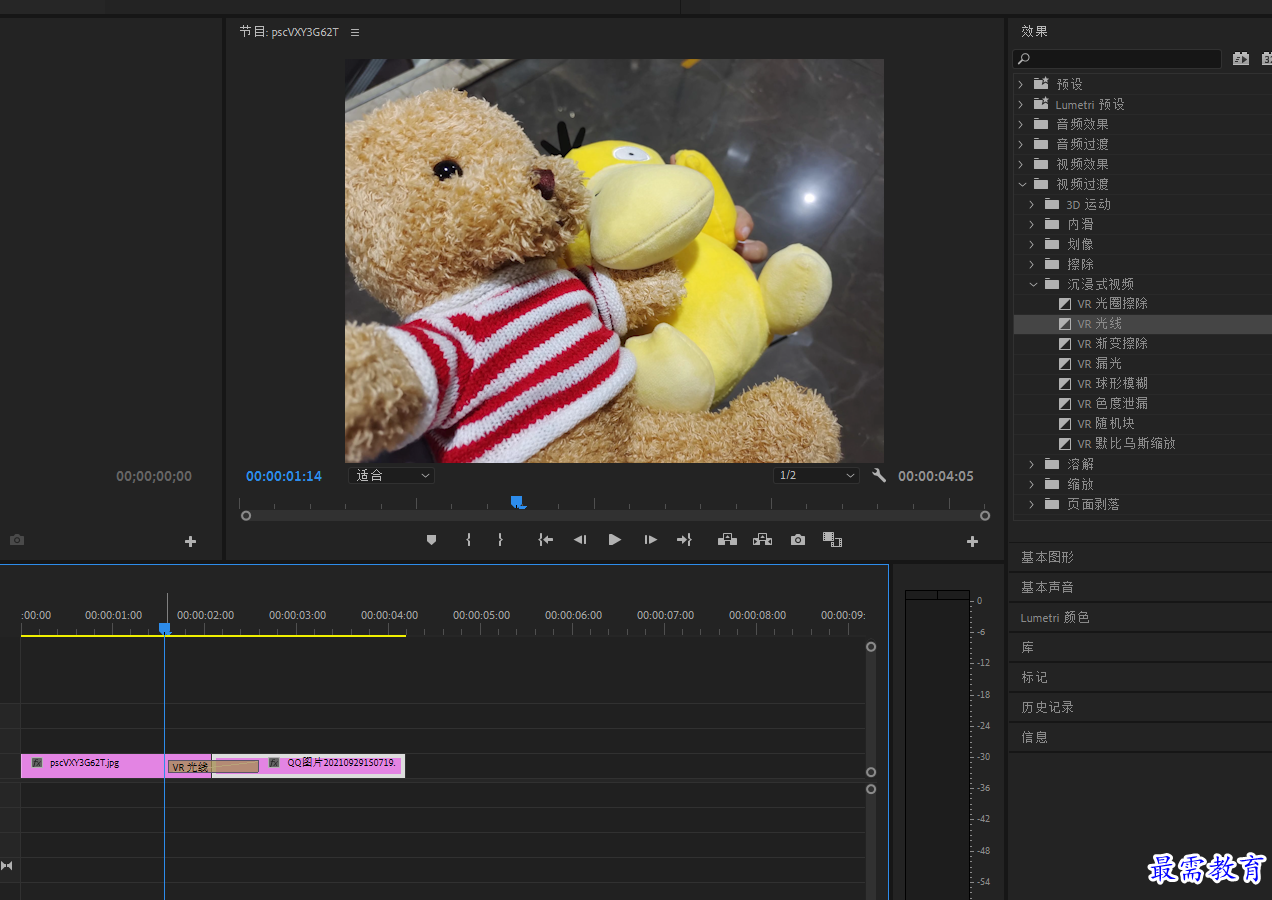Click the effects search field
The height and width of the screenshot is (900, 1272).
1117,59
